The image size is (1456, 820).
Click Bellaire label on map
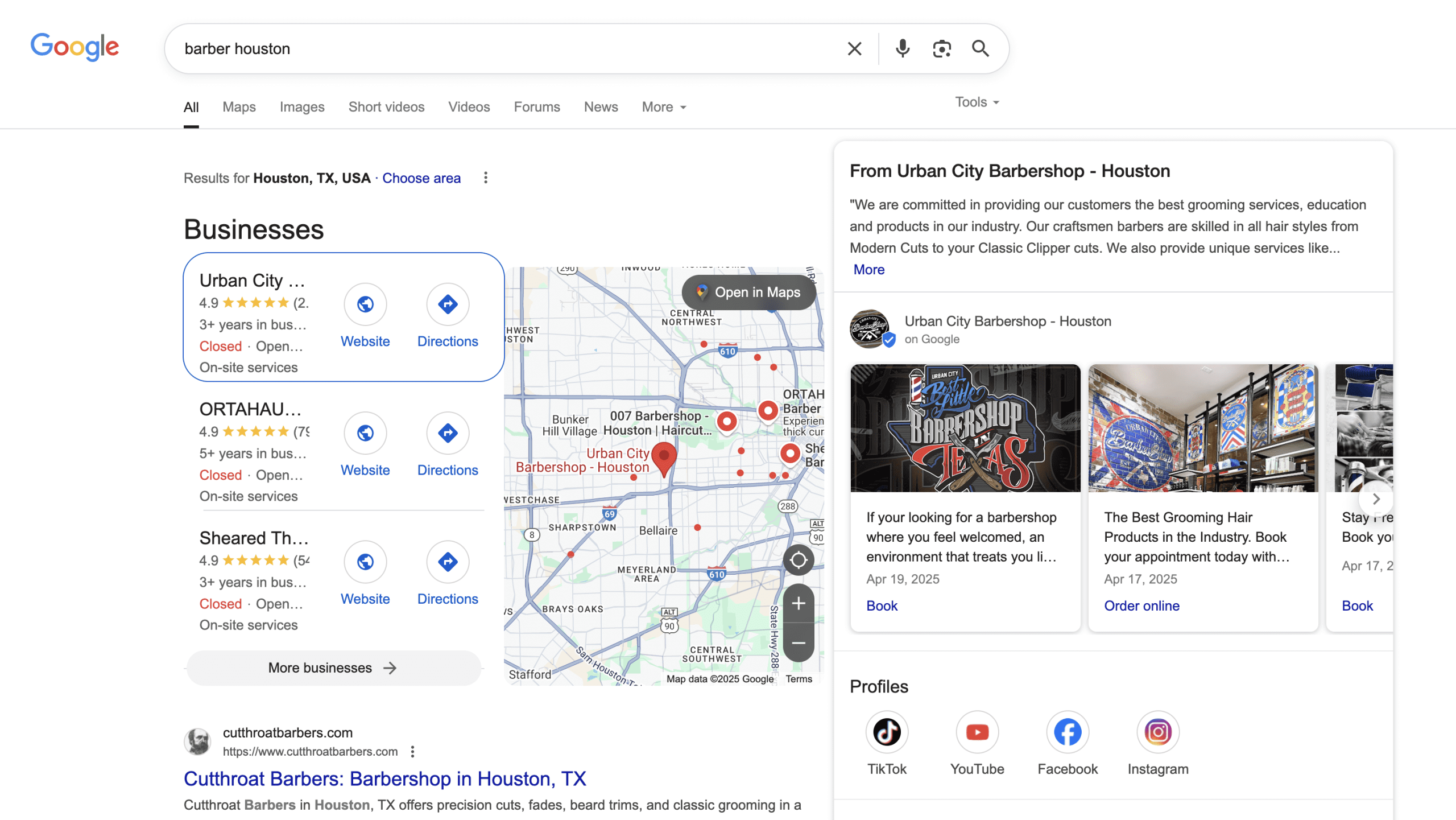click(x=658, y=530)
